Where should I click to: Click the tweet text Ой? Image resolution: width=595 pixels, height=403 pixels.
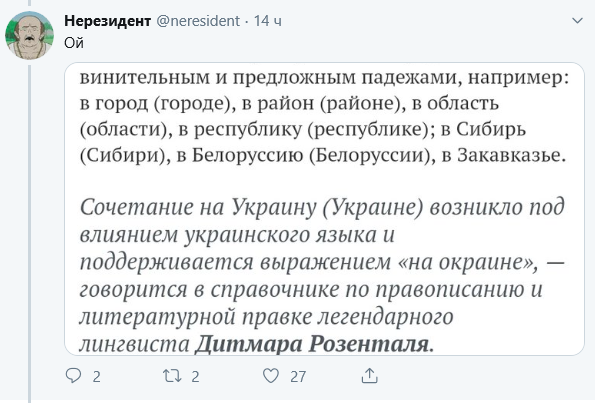point(74,43)
